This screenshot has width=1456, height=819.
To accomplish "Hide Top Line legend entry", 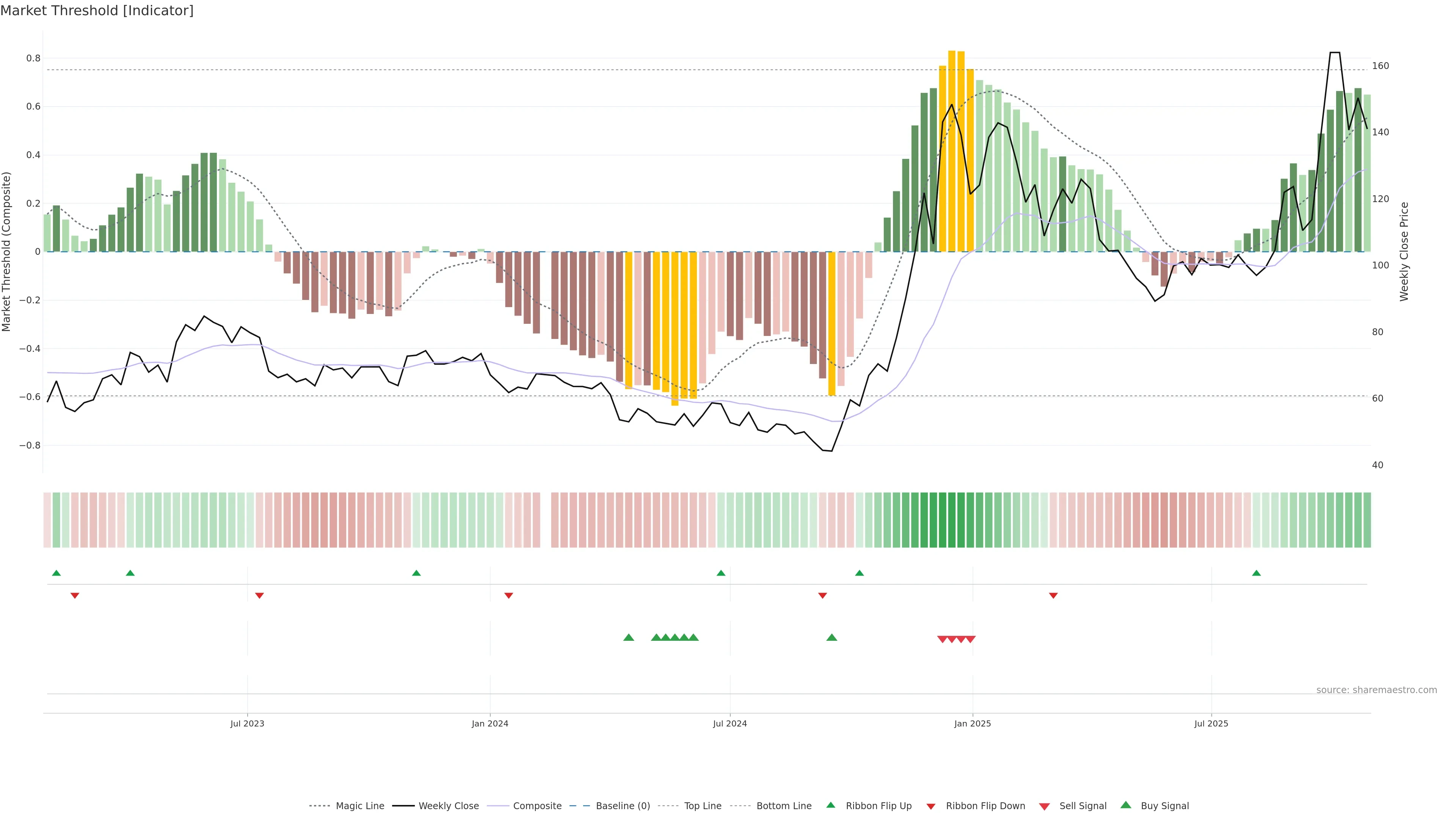I will pos(703,806).
